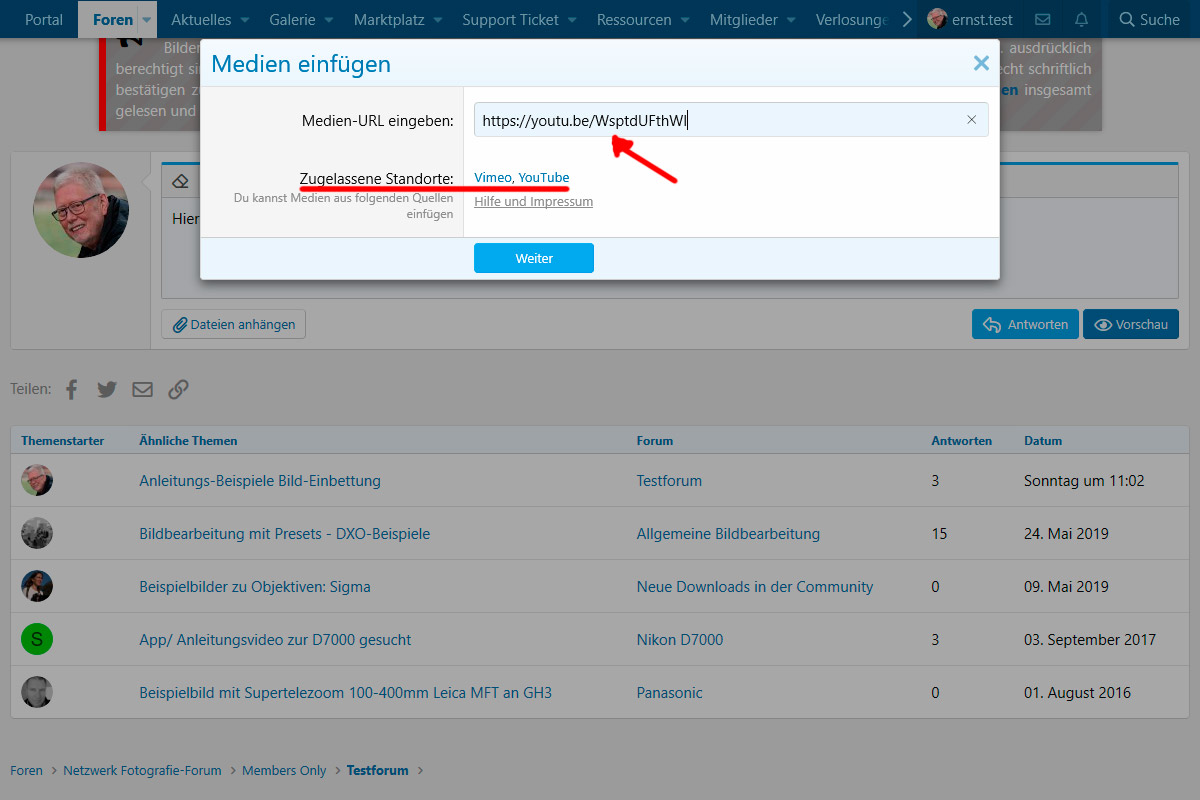Expand the Mitglieder dropdown arrow
The image size is (1200, 800).
pos(792,19)
